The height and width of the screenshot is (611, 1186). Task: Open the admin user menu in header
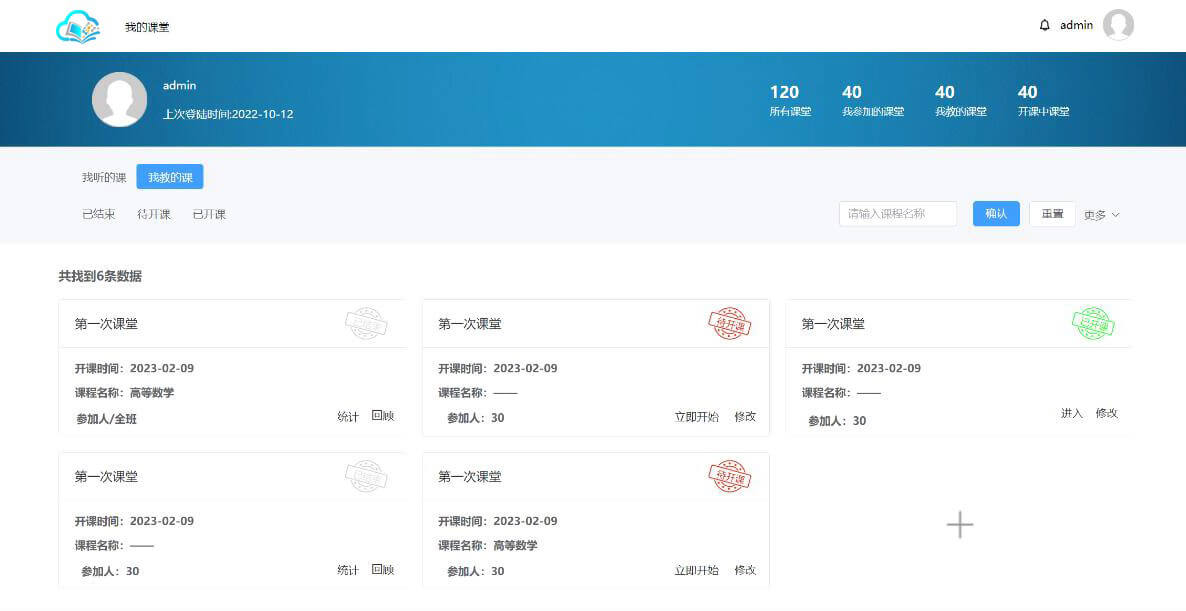[x=1076, y=25]
